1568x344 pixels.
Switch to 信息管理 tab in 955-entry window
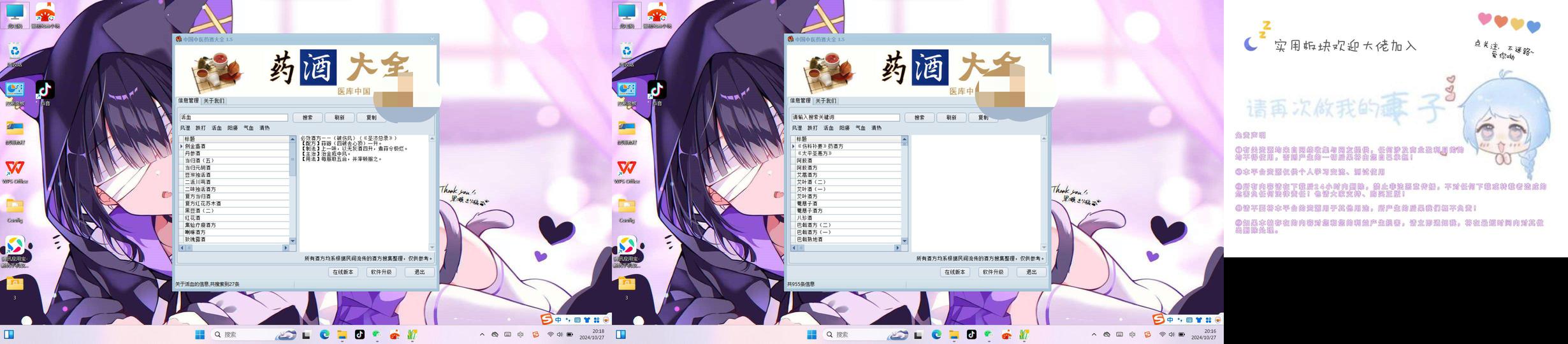[x=801, y=101]
